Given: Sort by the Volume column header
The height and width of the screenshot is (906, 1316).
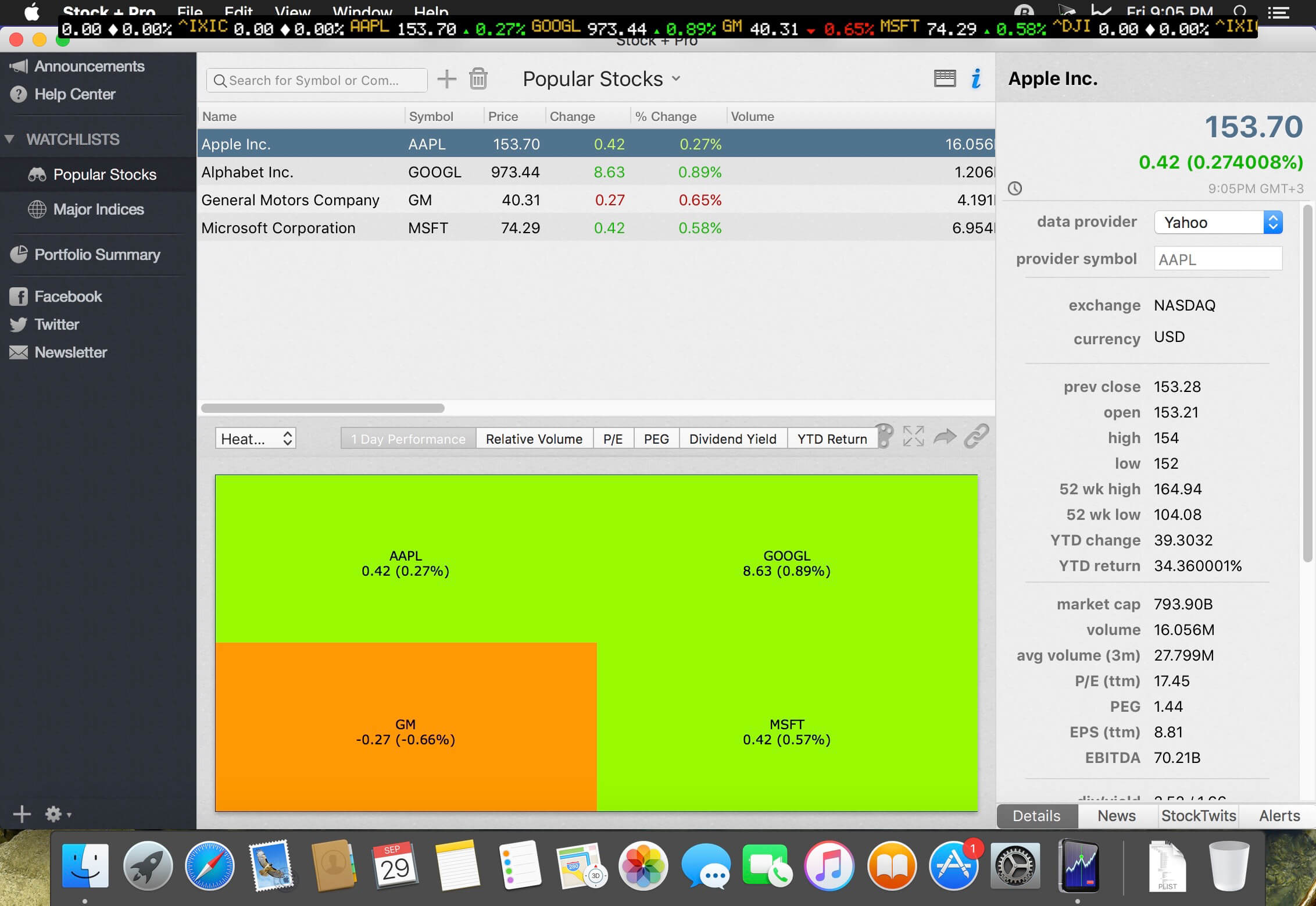Looking at the screenshot, I should 860,116.
